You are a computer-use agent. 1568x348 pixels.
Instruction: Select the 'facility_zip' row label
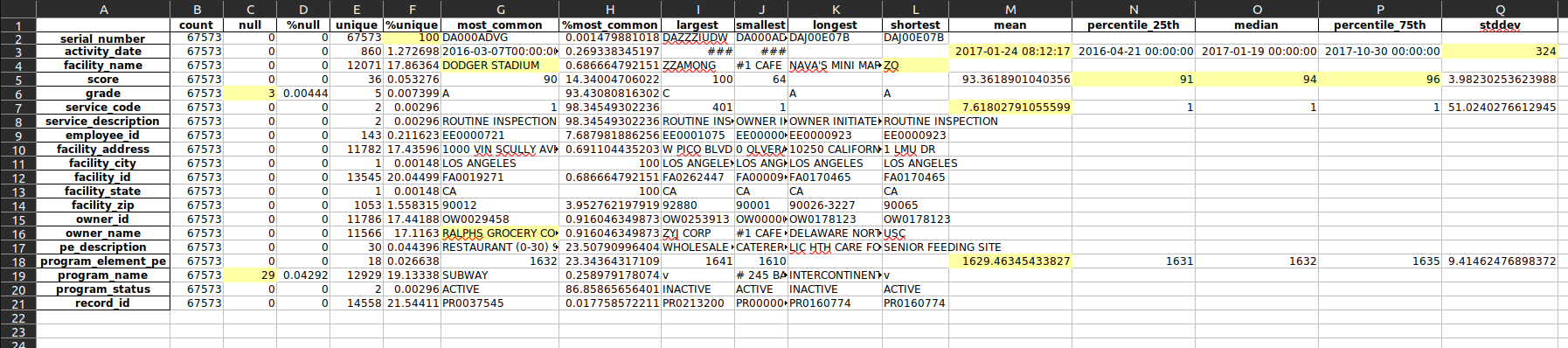point(103,205)
